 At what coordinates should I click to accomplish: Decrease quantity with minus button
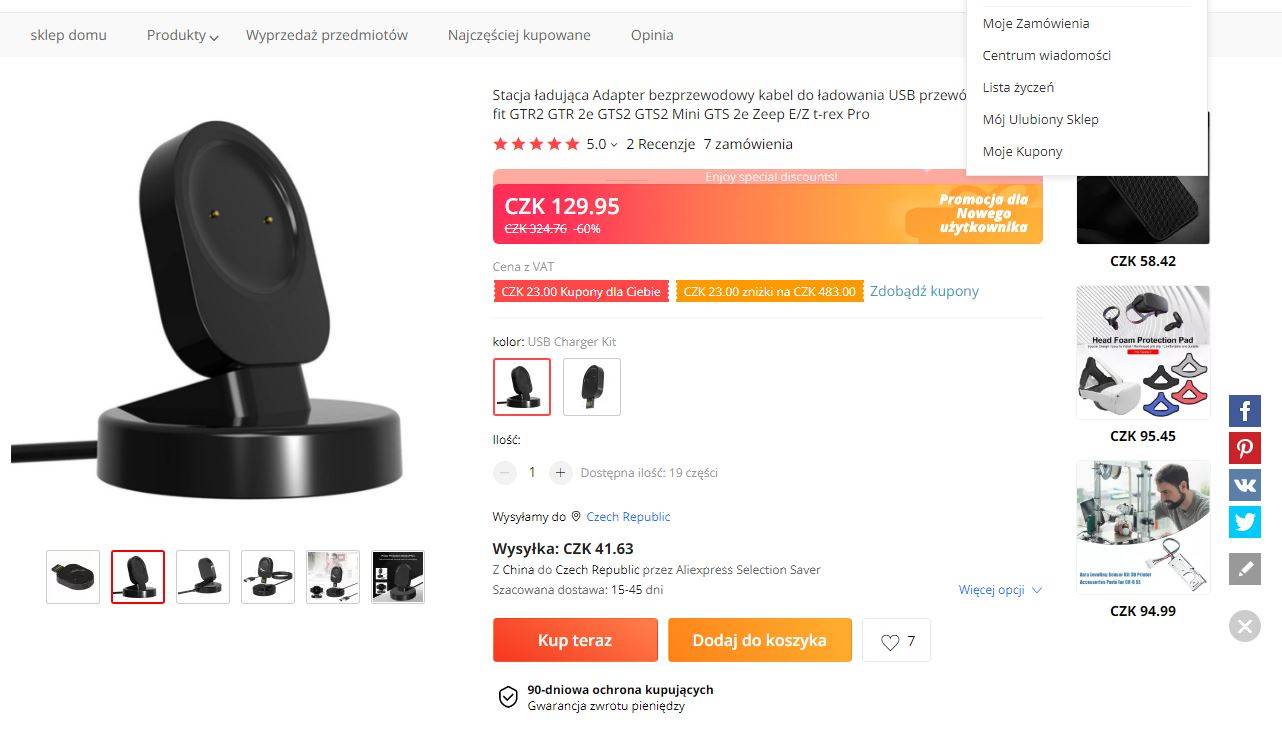[505, 472]
